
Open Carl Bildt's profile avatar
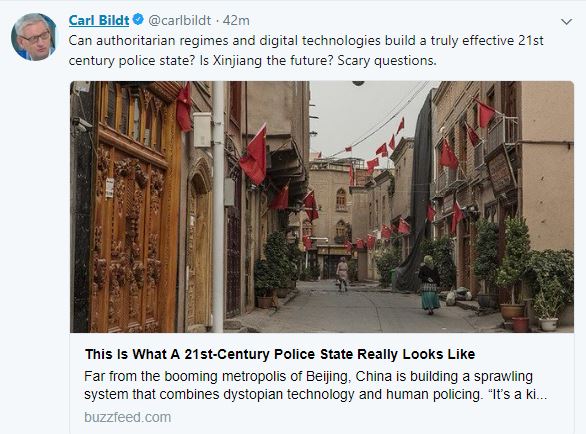click(x=34, y=37)
